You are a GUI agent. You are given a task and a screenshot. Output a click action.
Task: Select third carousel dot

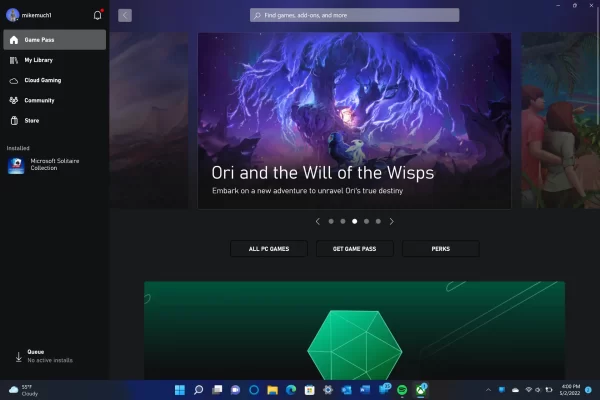point(355,221)
